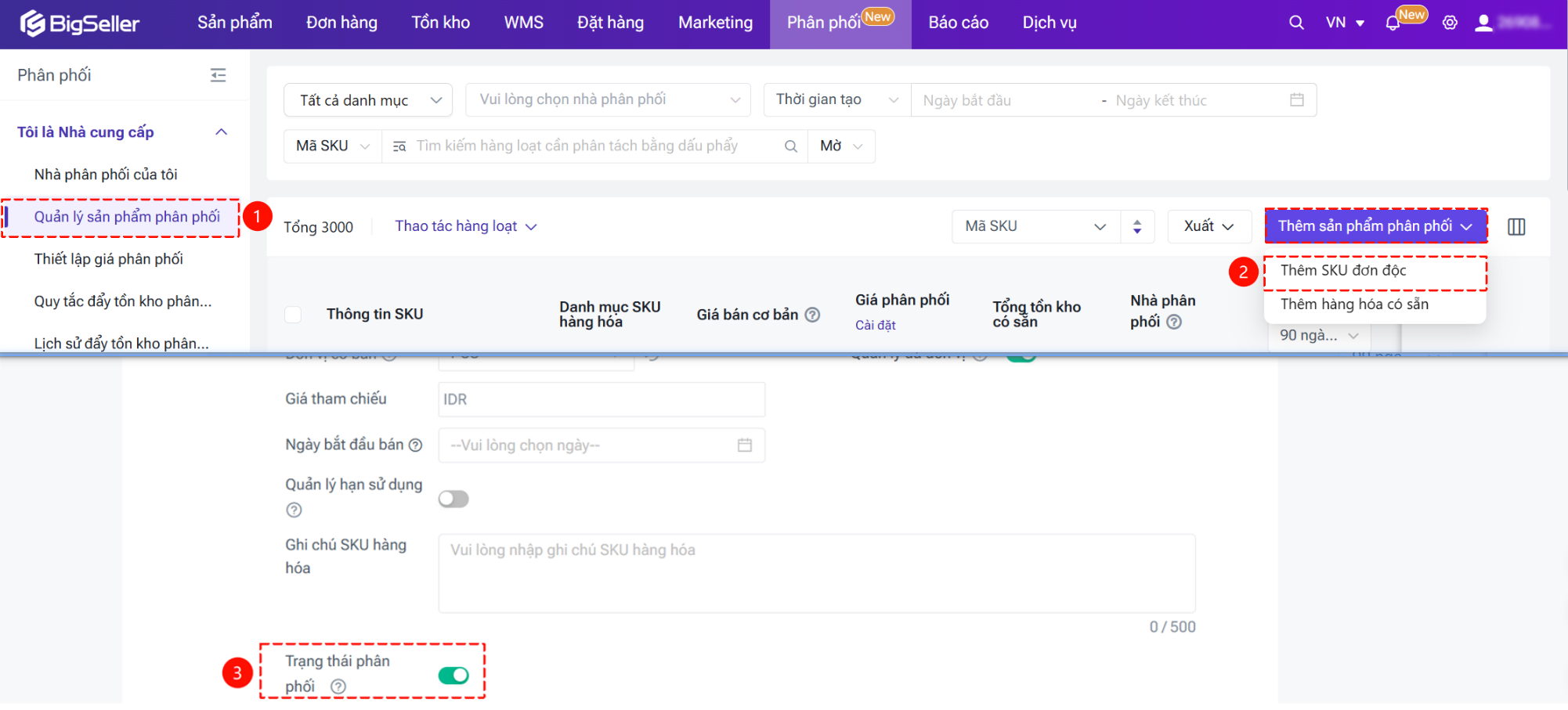
Task: Expand the Vui lòng chọn nhà phân phối dropdown
Action: pyautogui.click(x=608, y=100)
